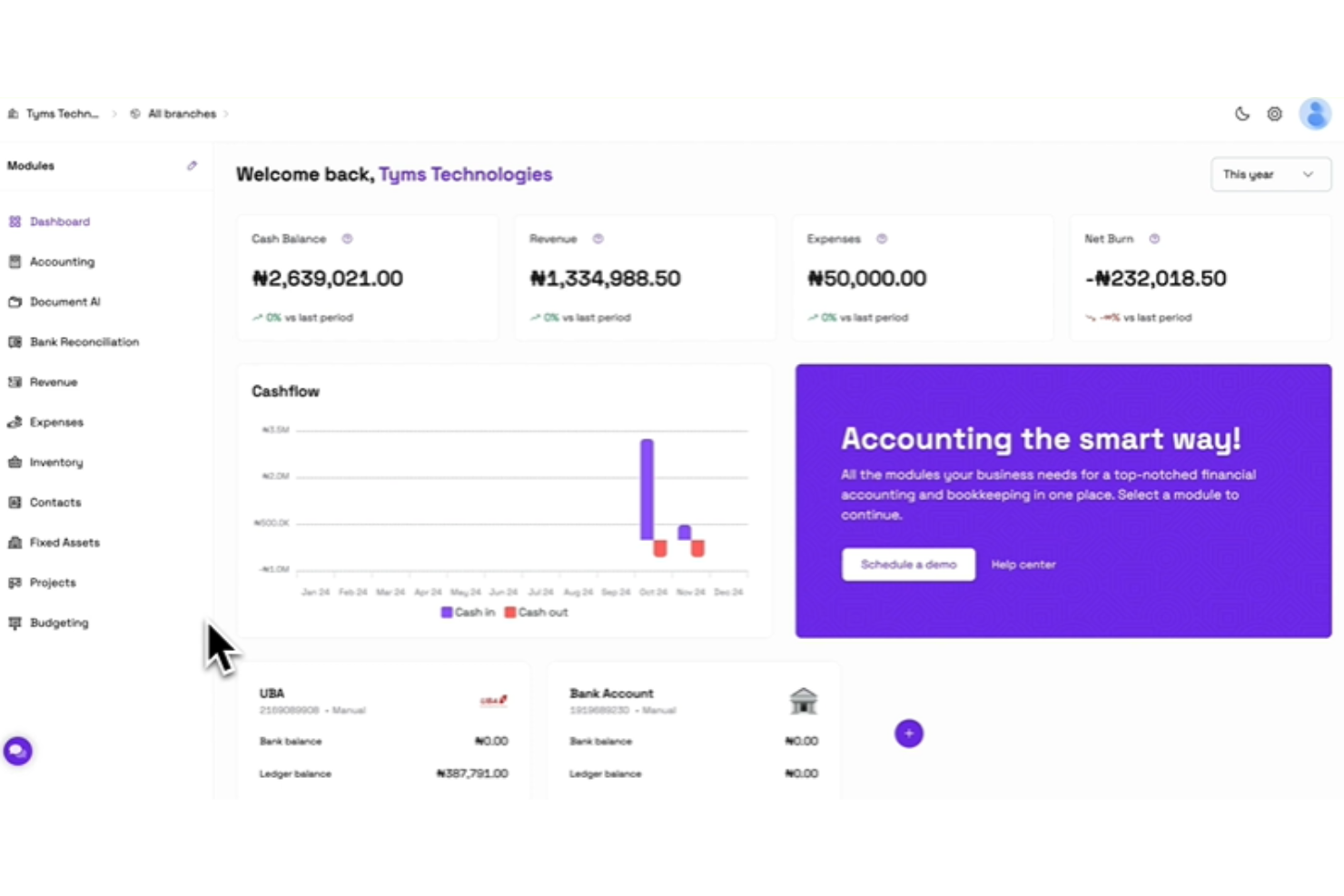Image resolution: width=1344 pixels, height=896 pixels.
Task: Click the Inventory sidebar icon
Action: [15, 462]
